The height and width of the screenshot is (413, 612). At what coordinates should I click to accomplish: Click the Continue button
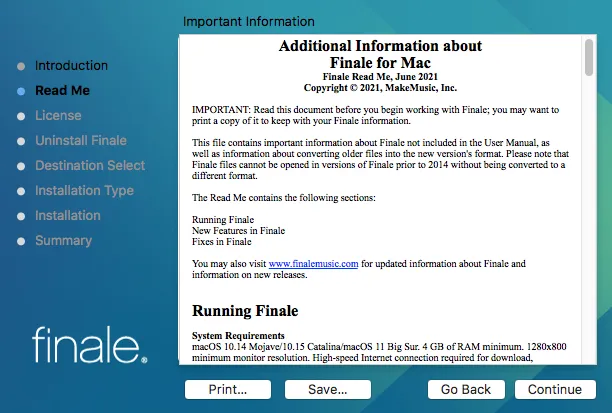[555, 389]
